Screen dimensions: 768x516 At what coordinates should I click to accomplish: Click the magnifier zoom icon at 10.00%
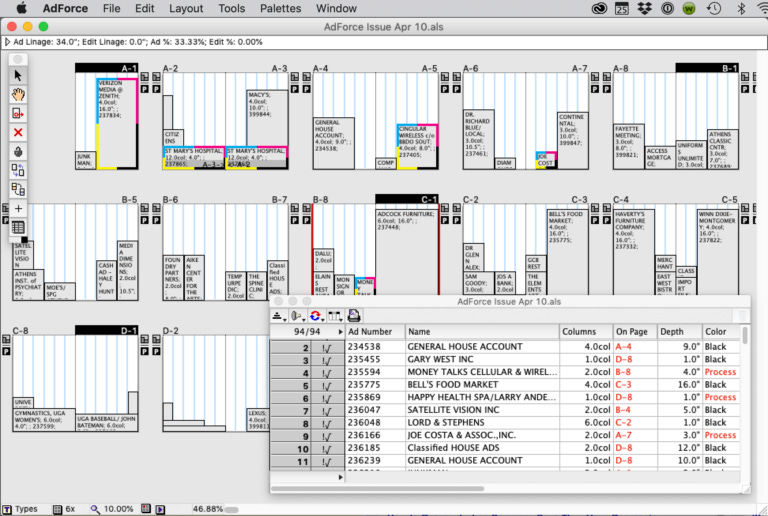pyautogui.click(x=95, y=509)
